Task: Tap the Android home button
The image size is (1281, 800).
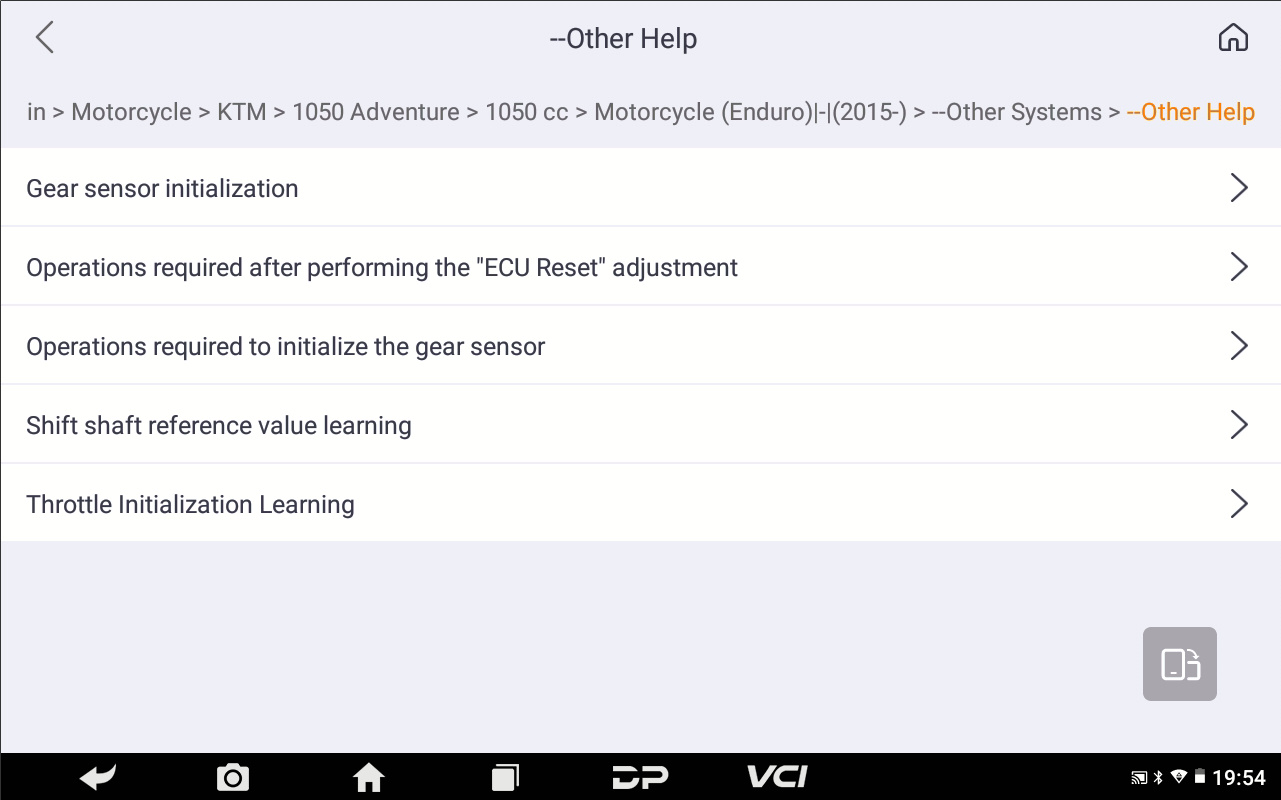Action: [369, 777]
